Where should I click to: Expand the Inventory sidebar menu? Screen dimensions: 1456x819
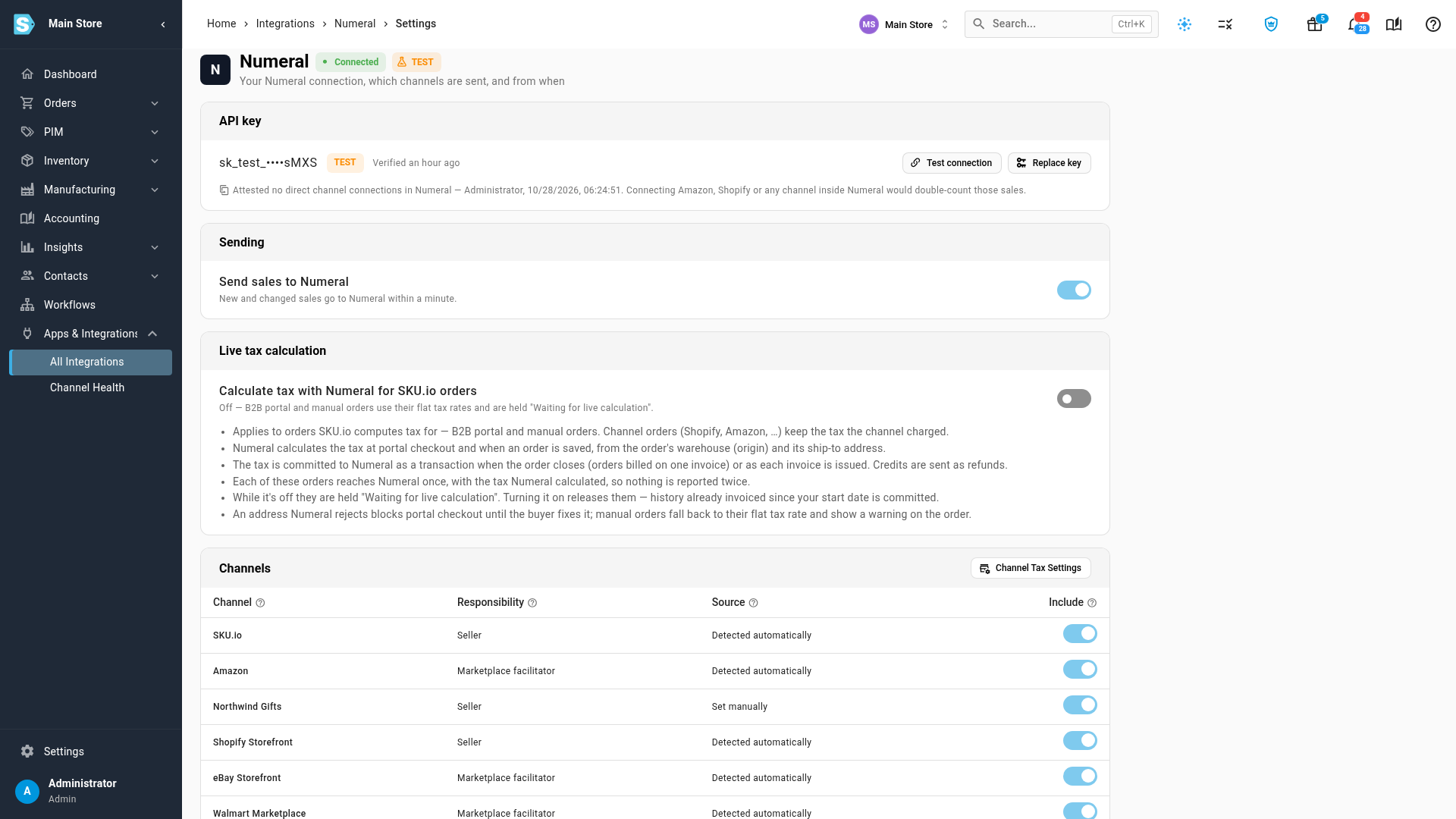pyautogui.click(x=91, y=161)
